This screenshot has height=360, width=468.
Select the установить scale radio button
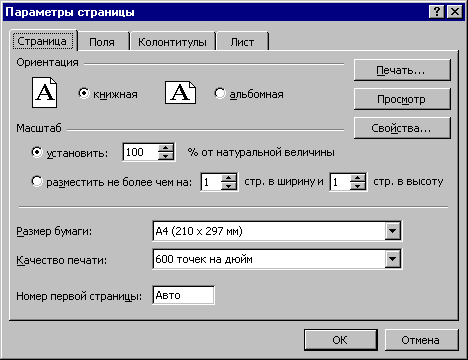pyautogui.click(x=37, y=152)
